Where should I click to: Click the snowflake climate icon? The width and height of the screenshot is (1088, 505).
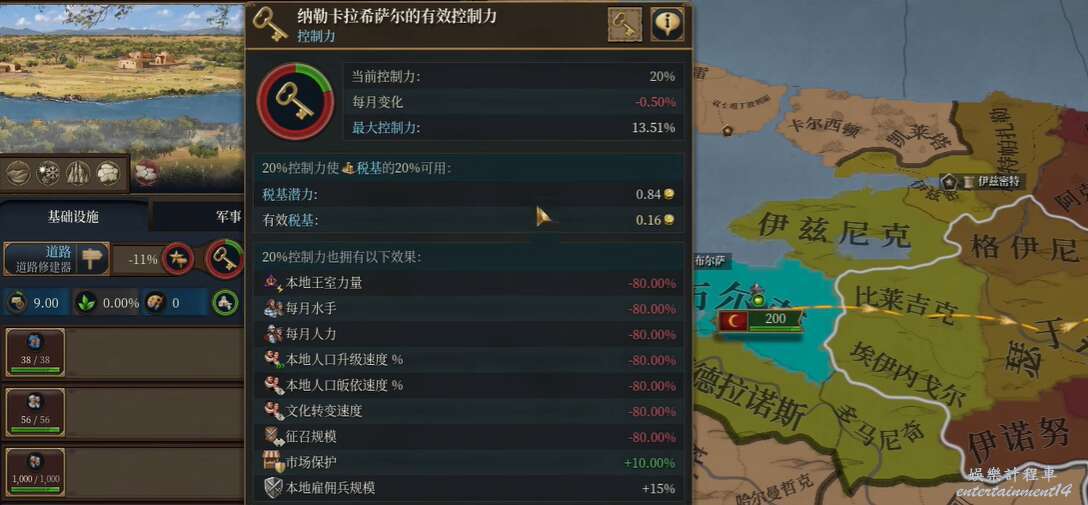point(48,173)
